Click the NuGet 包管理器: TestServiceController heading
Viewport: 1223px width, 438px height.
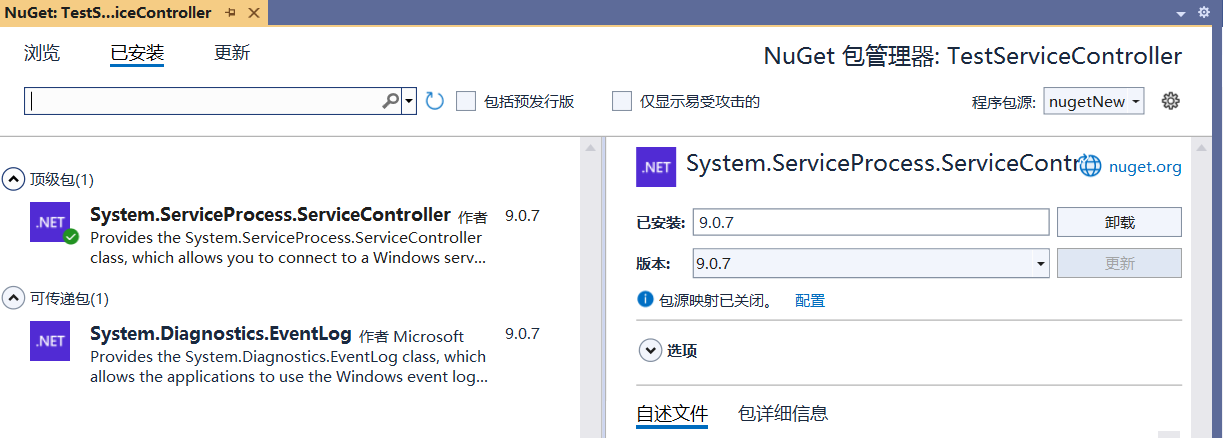pyautogui.click(x=972, y=56)
